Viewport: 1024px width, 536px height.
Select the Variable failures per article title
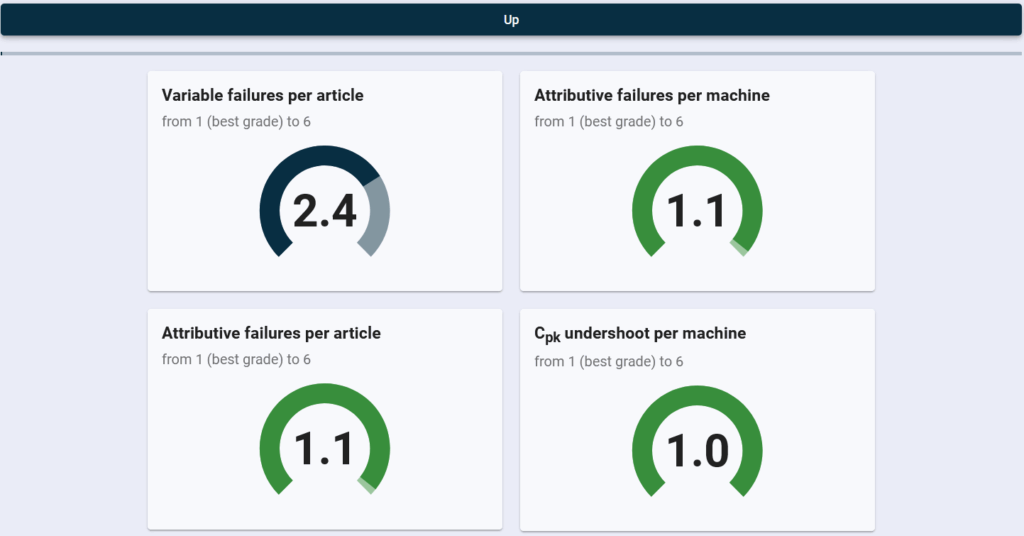click(x=263, y=95)
